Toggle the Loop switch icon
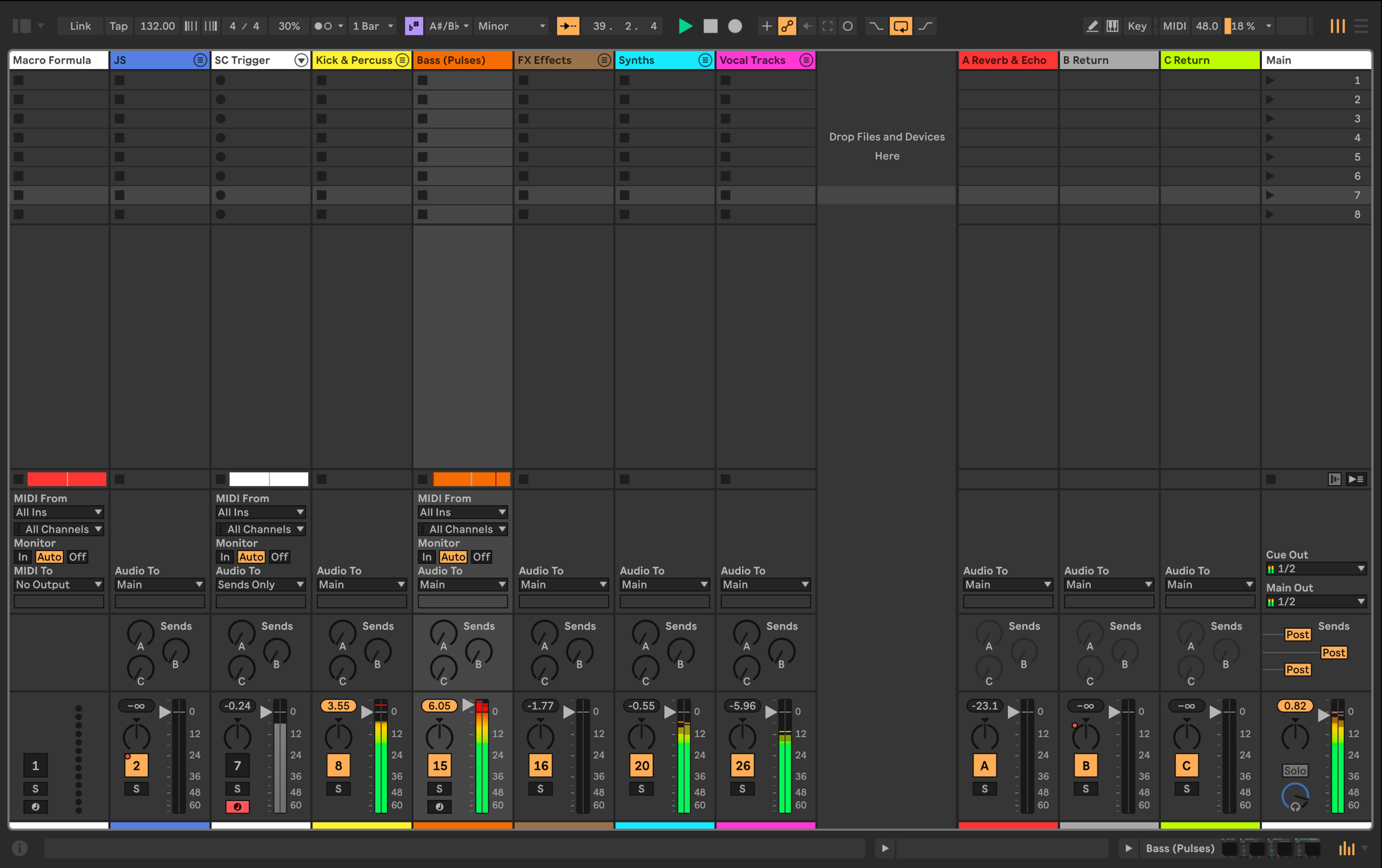Screen dimensions: 1382x868 900,26
